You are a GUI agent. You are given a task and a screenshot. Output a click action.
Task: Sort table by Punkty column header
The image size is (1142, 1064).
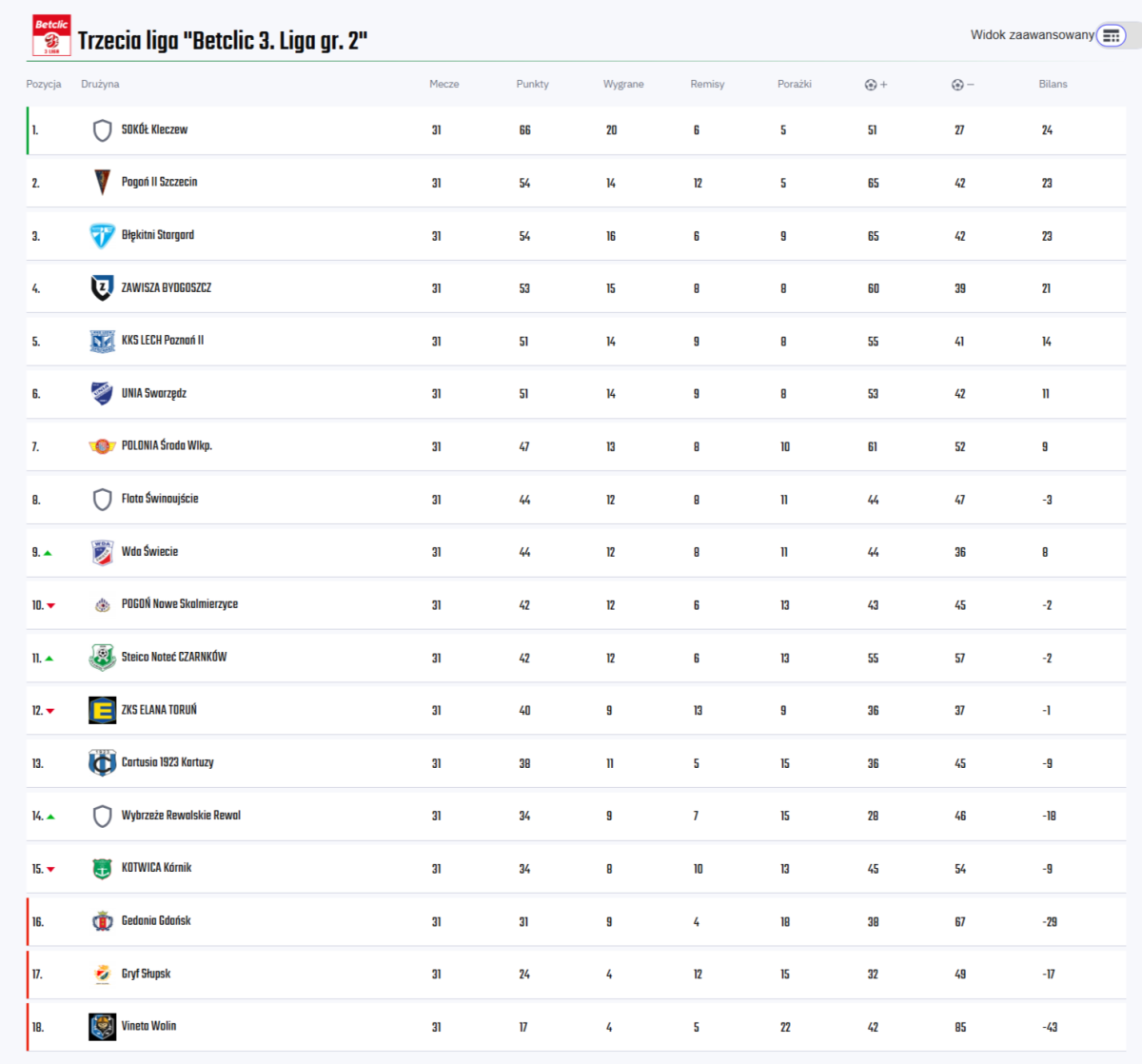click(532, 84)
